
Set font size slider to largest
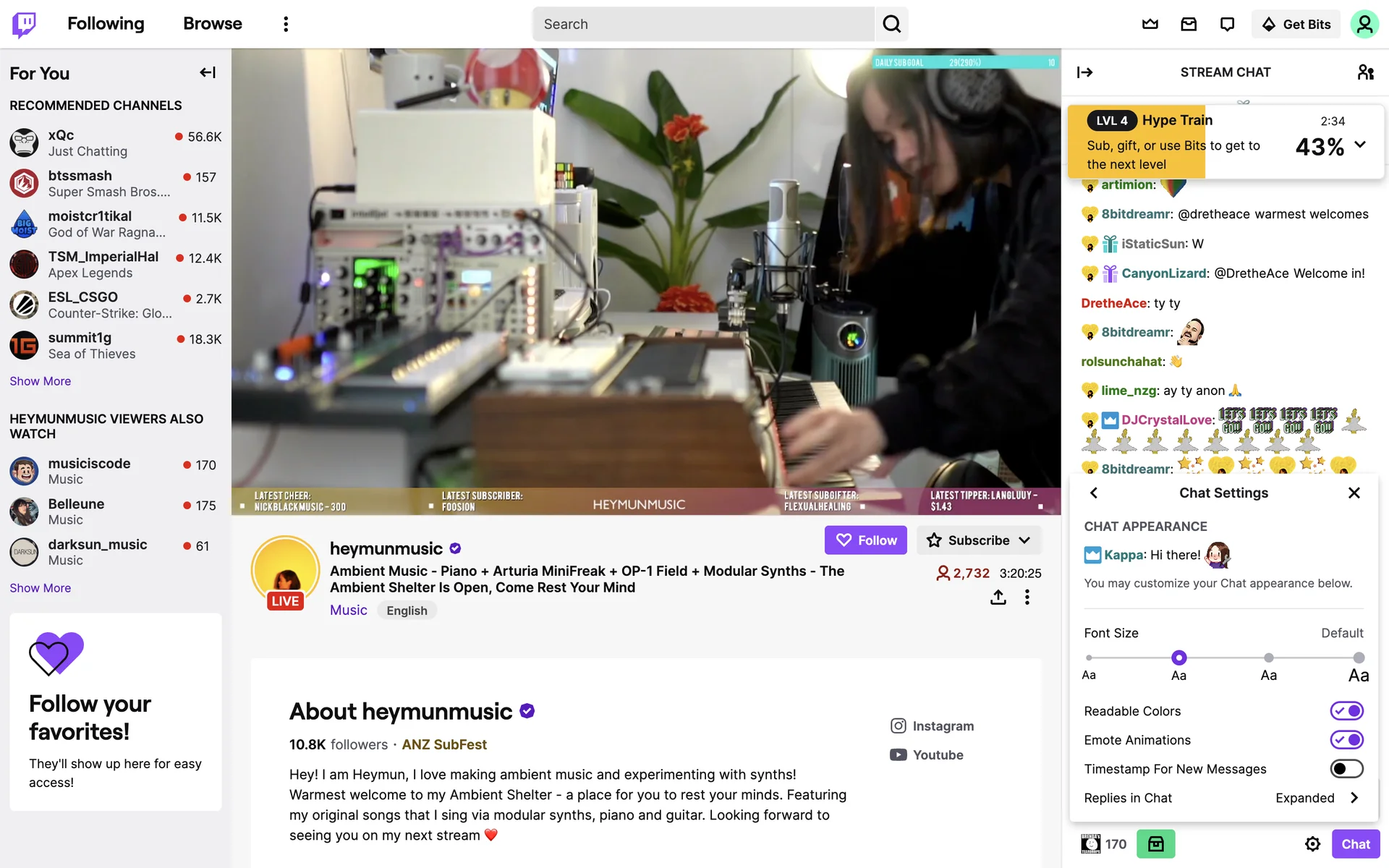pyautogui.click(x=1359, y=658)
